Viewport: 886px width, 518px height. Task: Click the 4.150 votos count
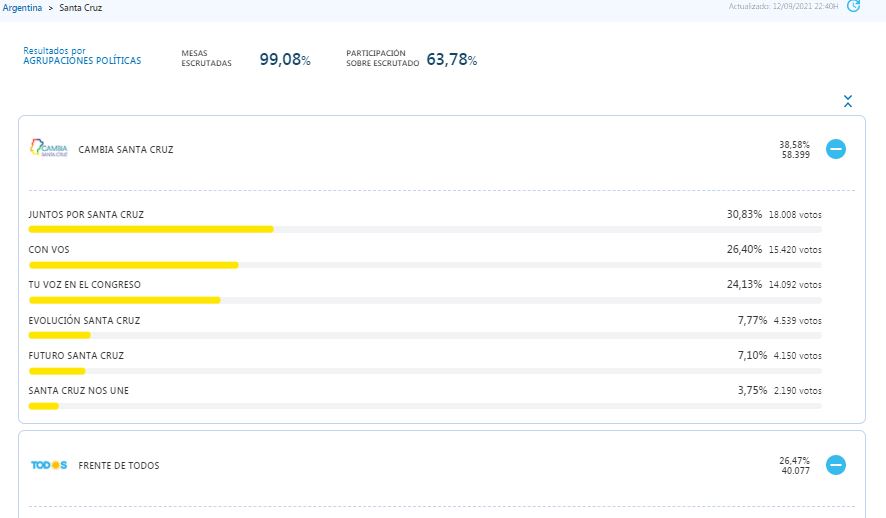point(798,356)
